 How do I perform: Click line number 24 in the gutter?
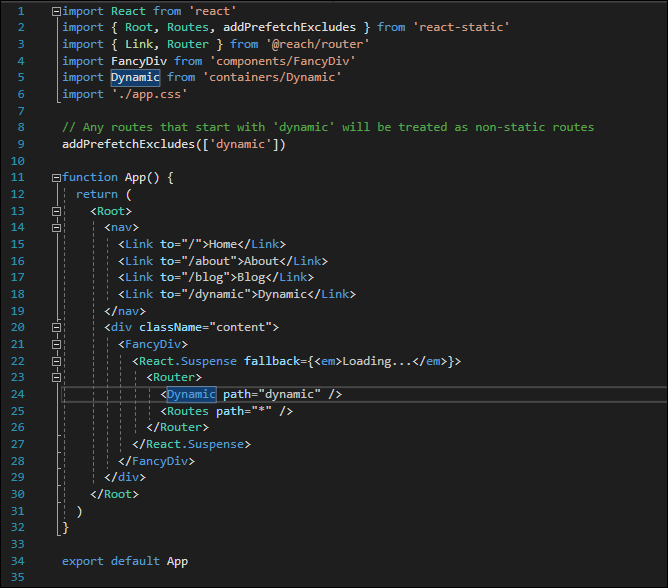click(x=17, y=394)
